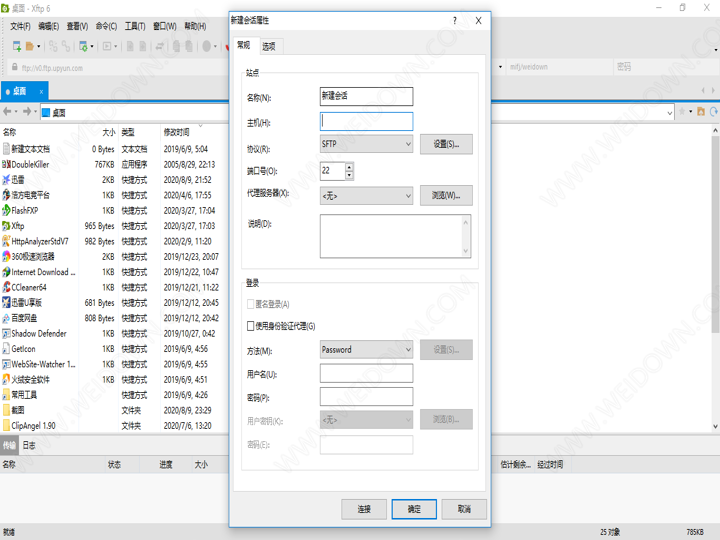Switch to the 选项 tab
Viewport: 720px width, 540px height.
point(269,46)
